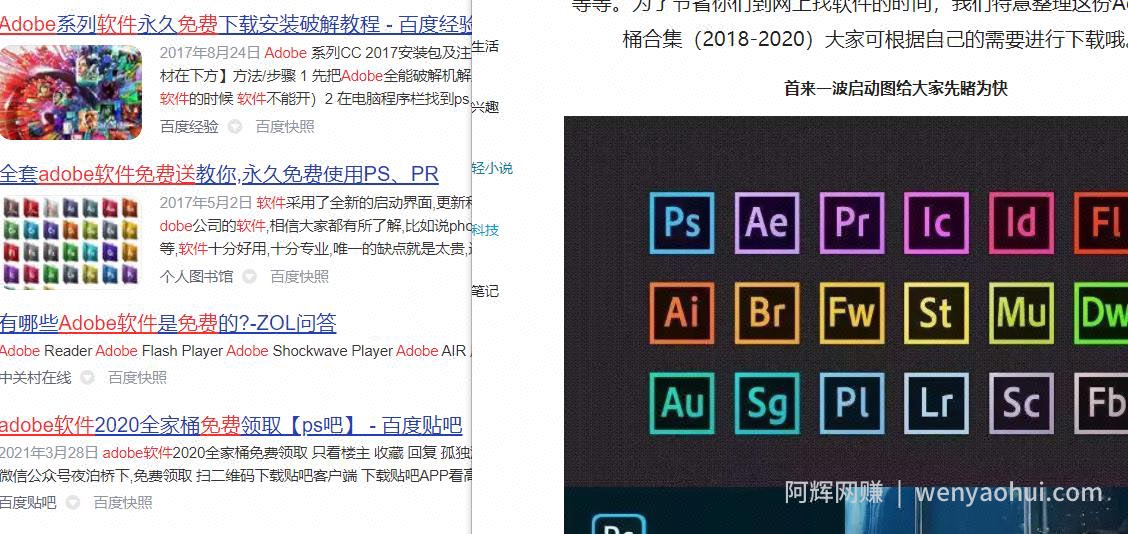Select the 兴趣 category in sidebar

[x=486, y=107]
